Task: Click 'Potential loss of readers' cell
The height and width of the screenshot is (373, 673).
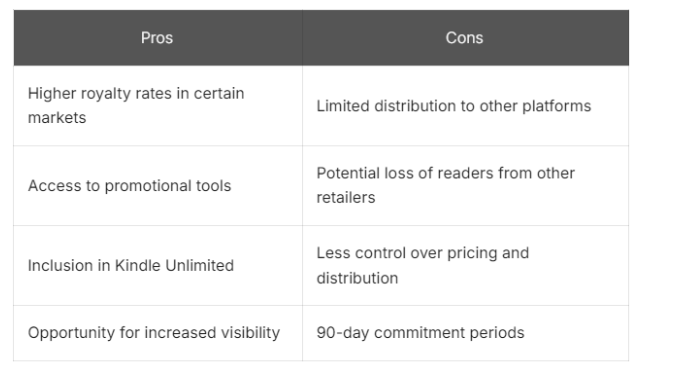Action: (x=465, y=185)
